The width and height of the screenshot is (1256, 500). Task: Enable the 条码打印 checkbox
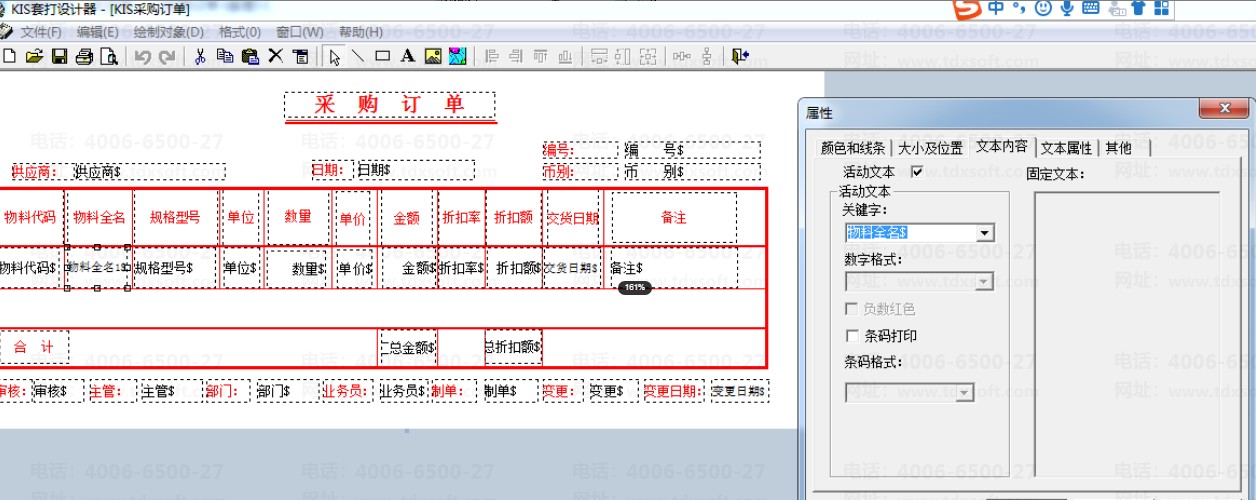tap(853, 336)
